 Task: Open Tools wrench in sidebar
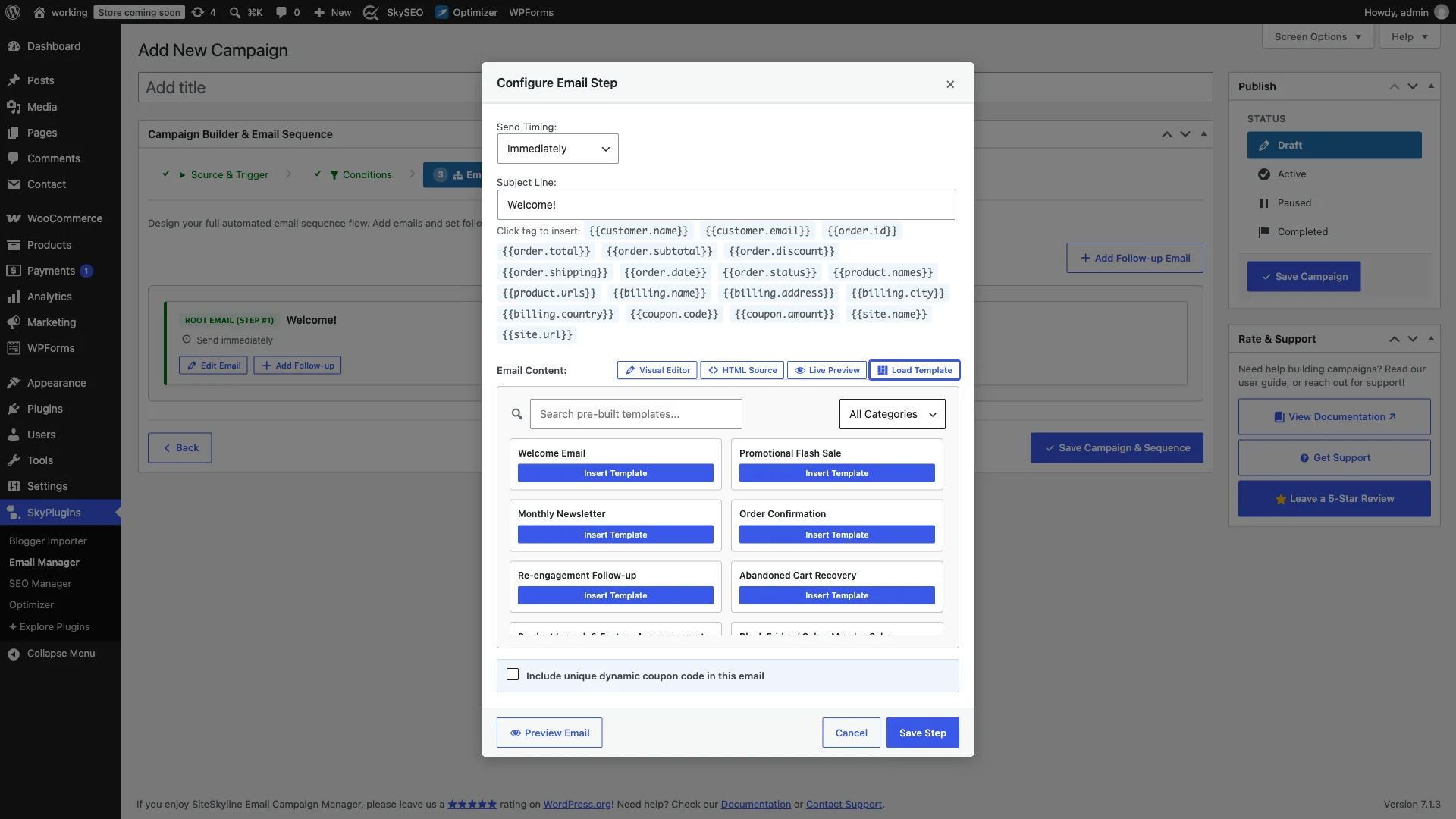(x=14, y=460)
